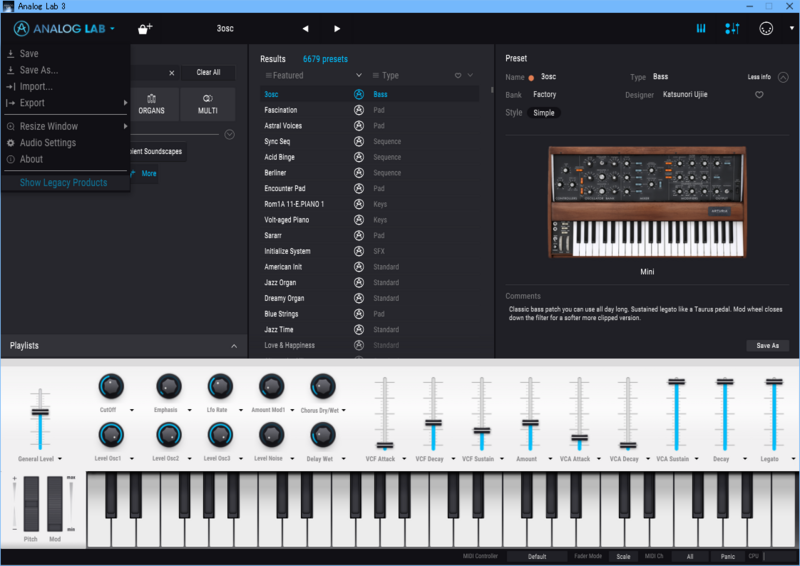
Task: Click Arturia icon on Encounter Pad row
Action: coord(359,188)
